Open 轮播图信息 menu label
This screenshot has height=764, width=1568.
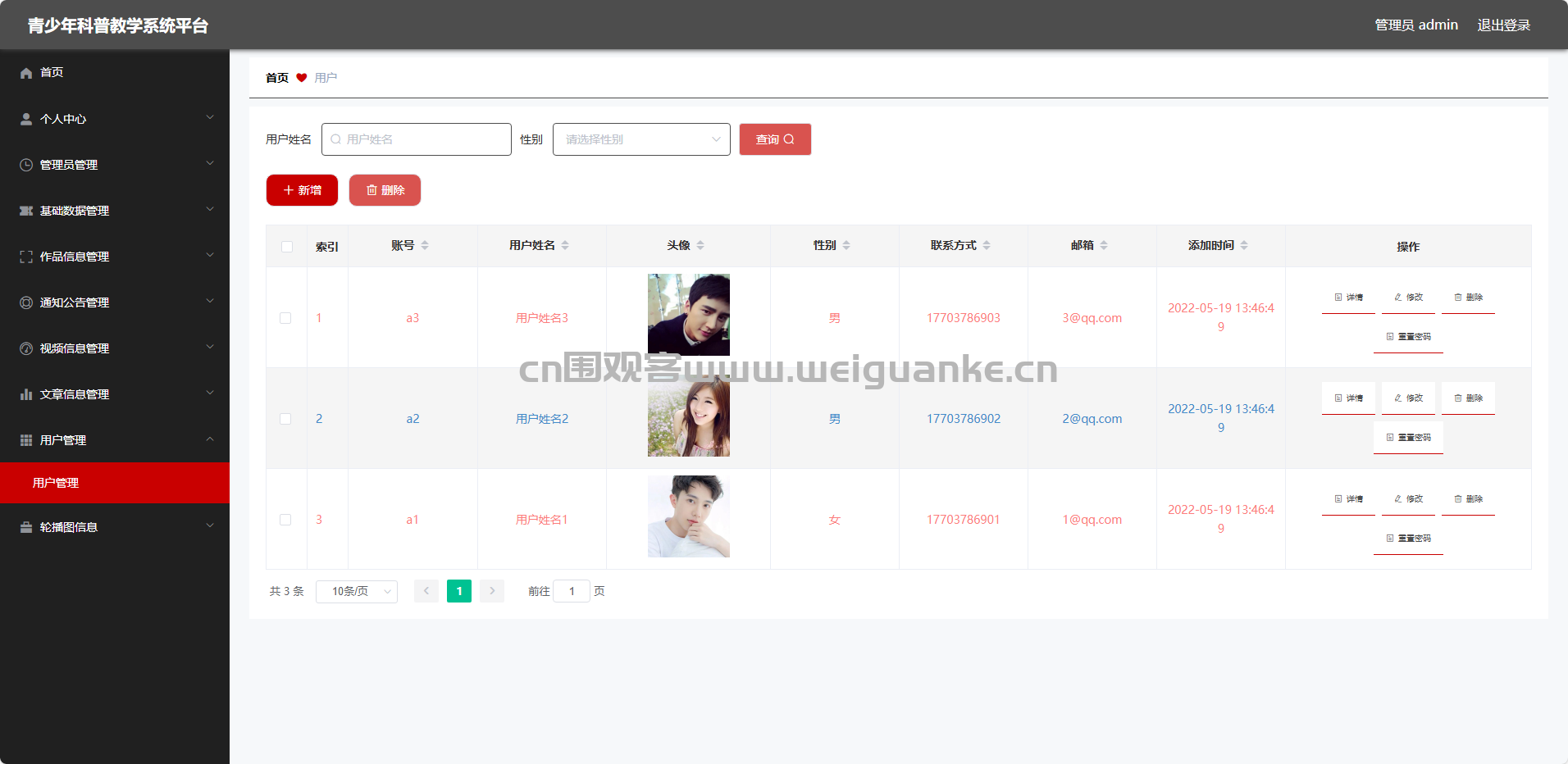tap(69, 527)
